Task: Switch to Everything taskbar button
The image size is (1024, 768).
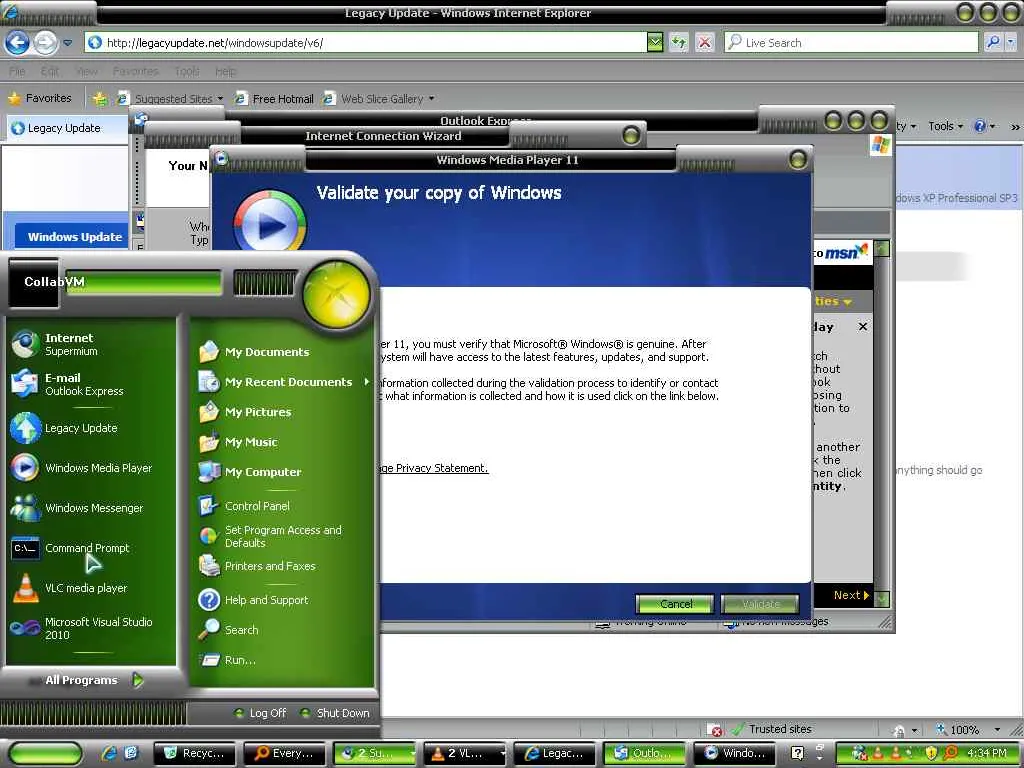Action: tap(285, 753)
